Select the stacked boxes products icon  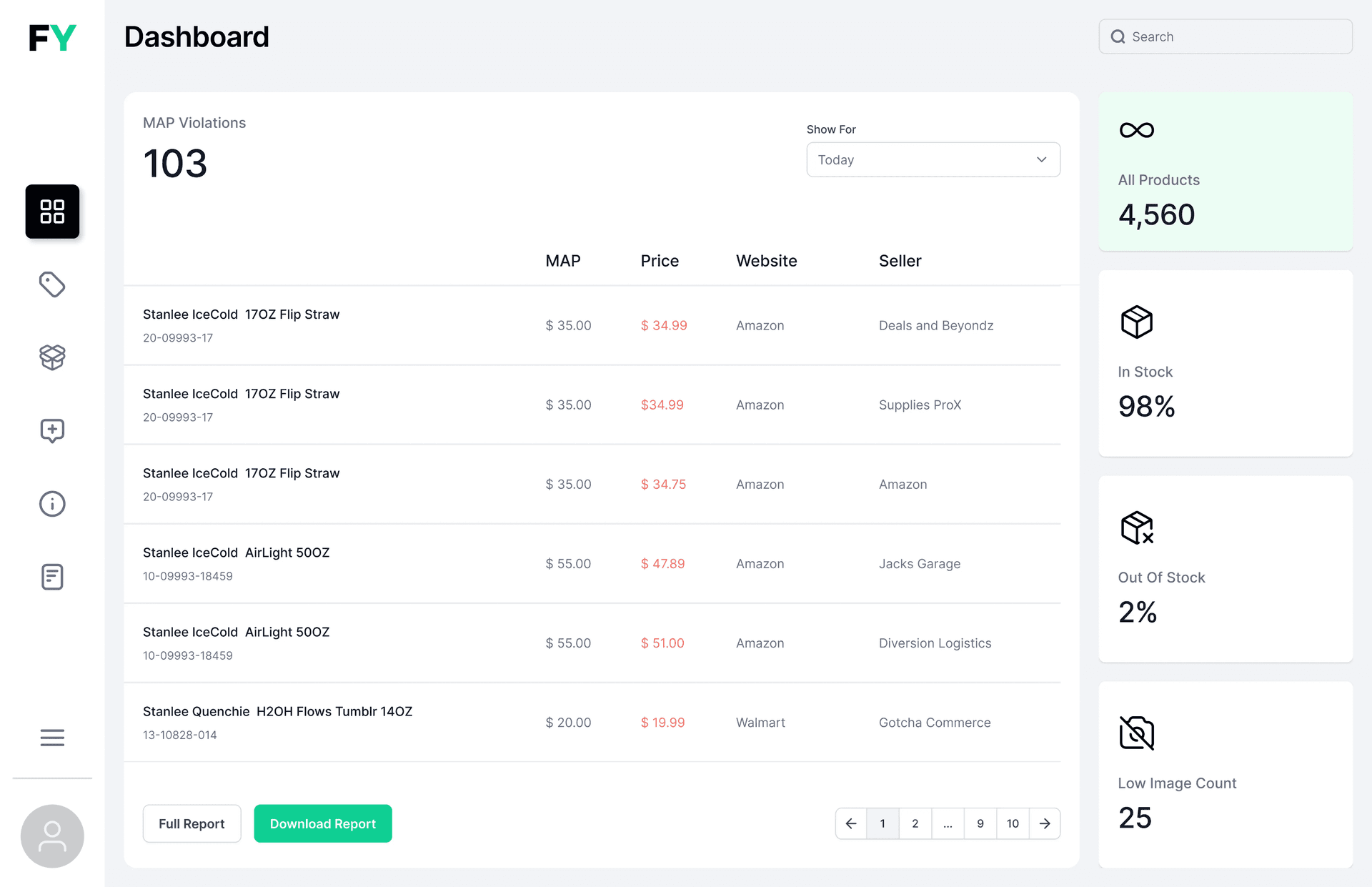pos(52,357)
